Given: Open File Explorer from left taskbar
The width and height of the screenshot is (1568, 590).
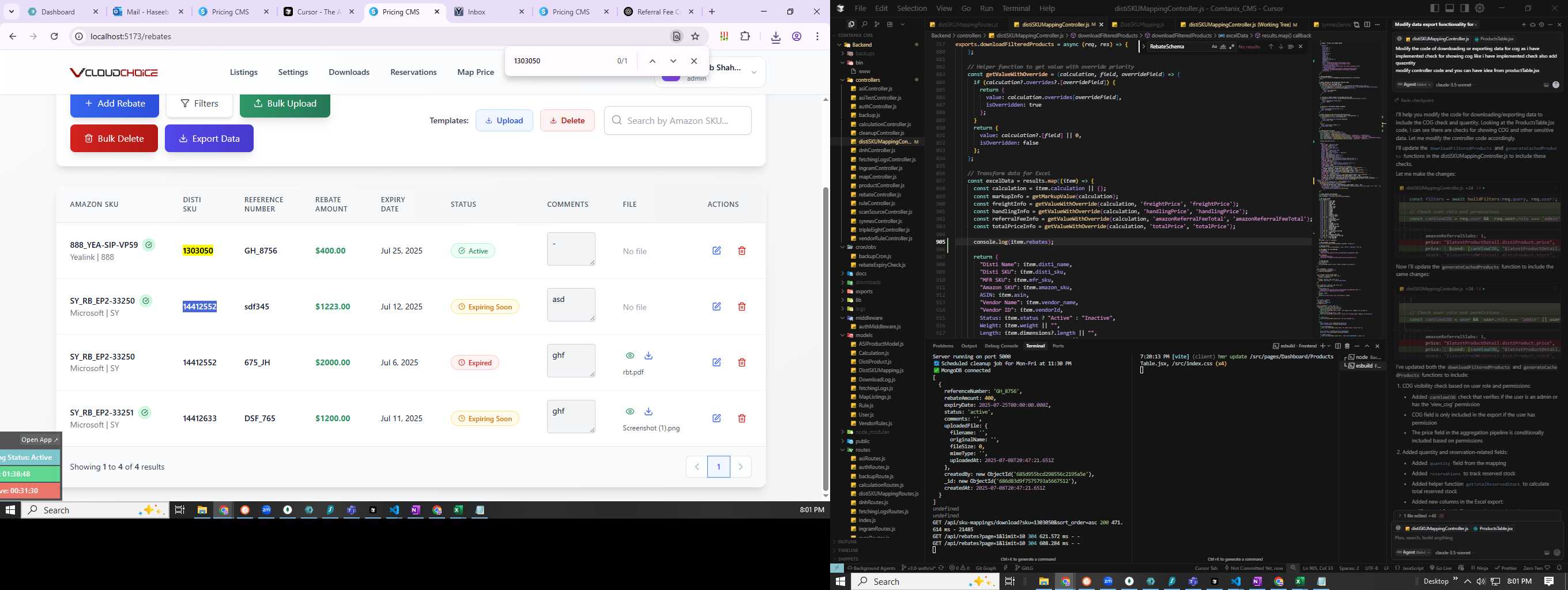Looking at the screenshot, I should [202, 510].
